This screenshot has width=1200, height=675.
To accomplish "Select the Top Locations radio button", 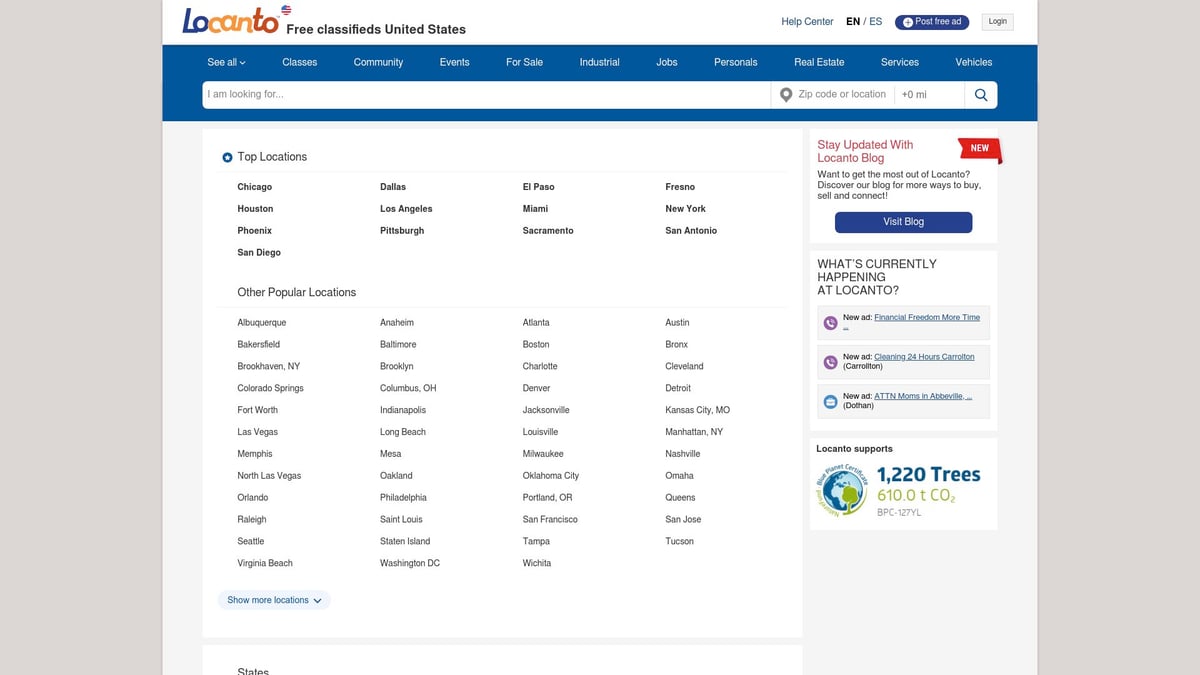I will (227, 157).
